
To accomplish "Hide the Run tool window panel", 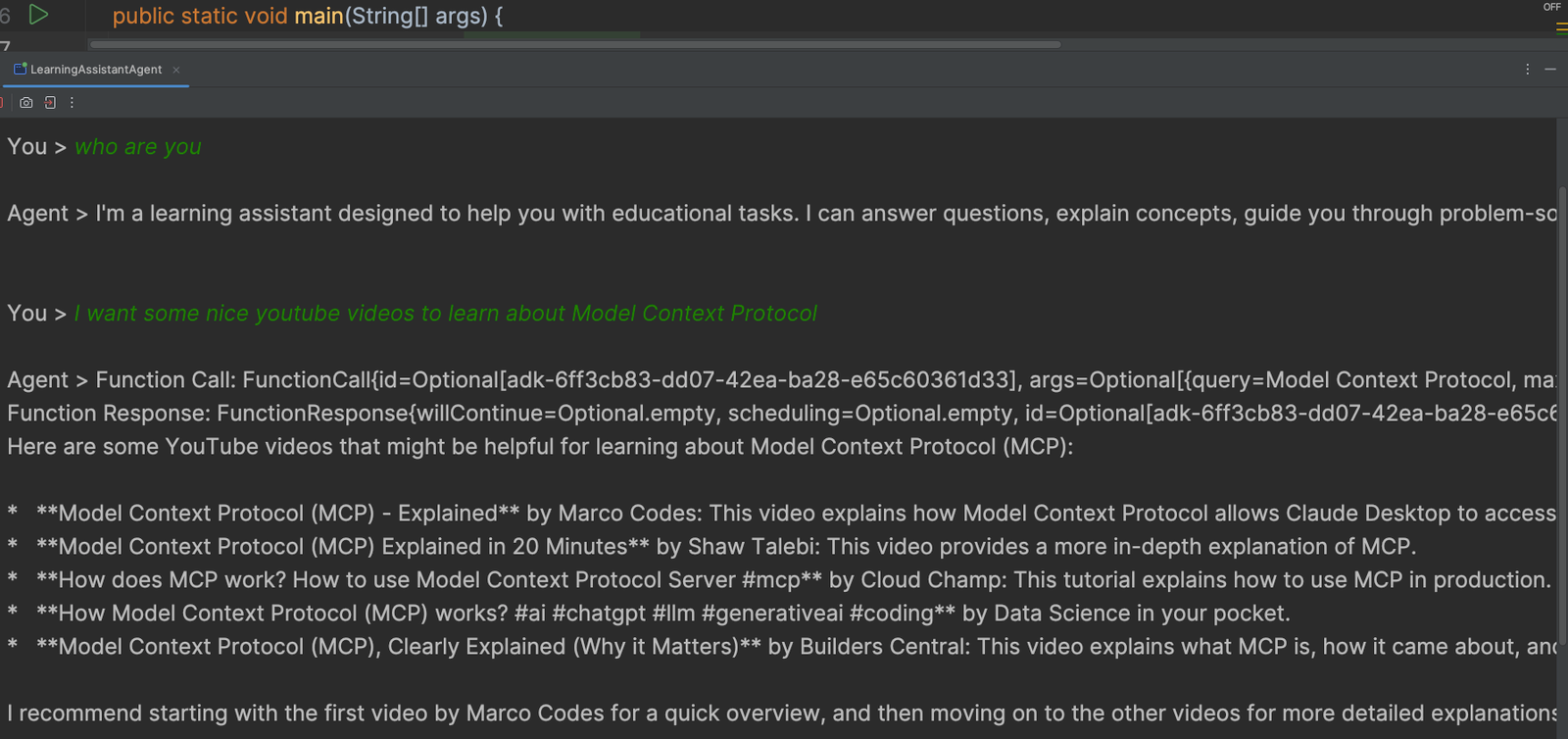I will tap(1550, 70).
